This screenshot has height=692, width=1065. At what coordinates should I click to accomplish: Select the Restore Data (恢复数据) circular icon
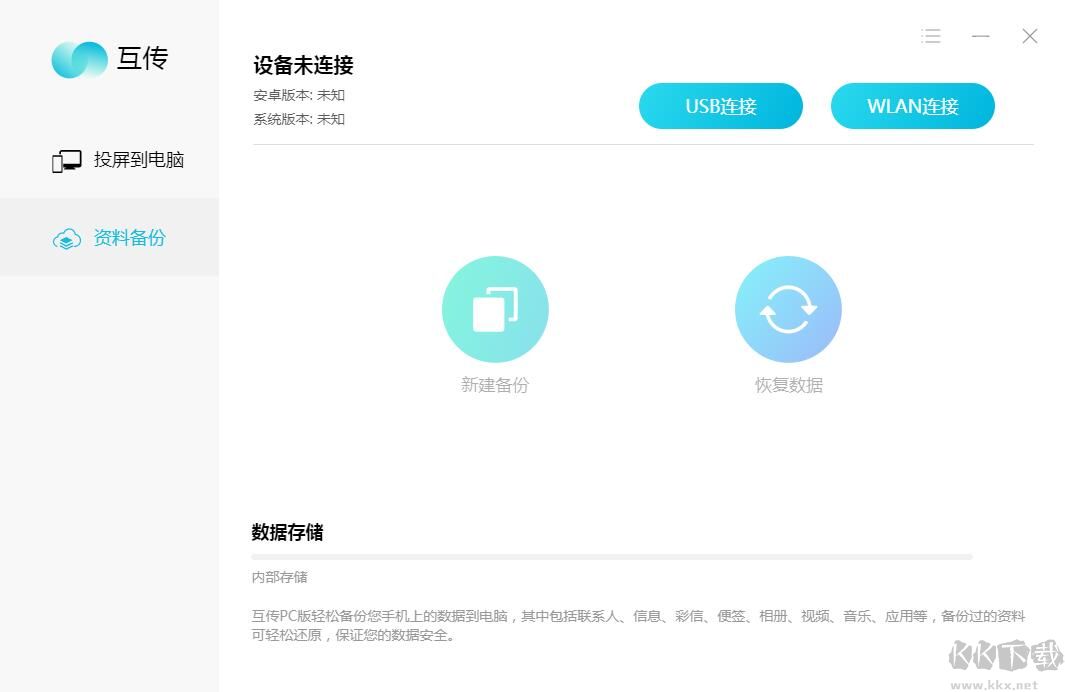coord(788,309)
